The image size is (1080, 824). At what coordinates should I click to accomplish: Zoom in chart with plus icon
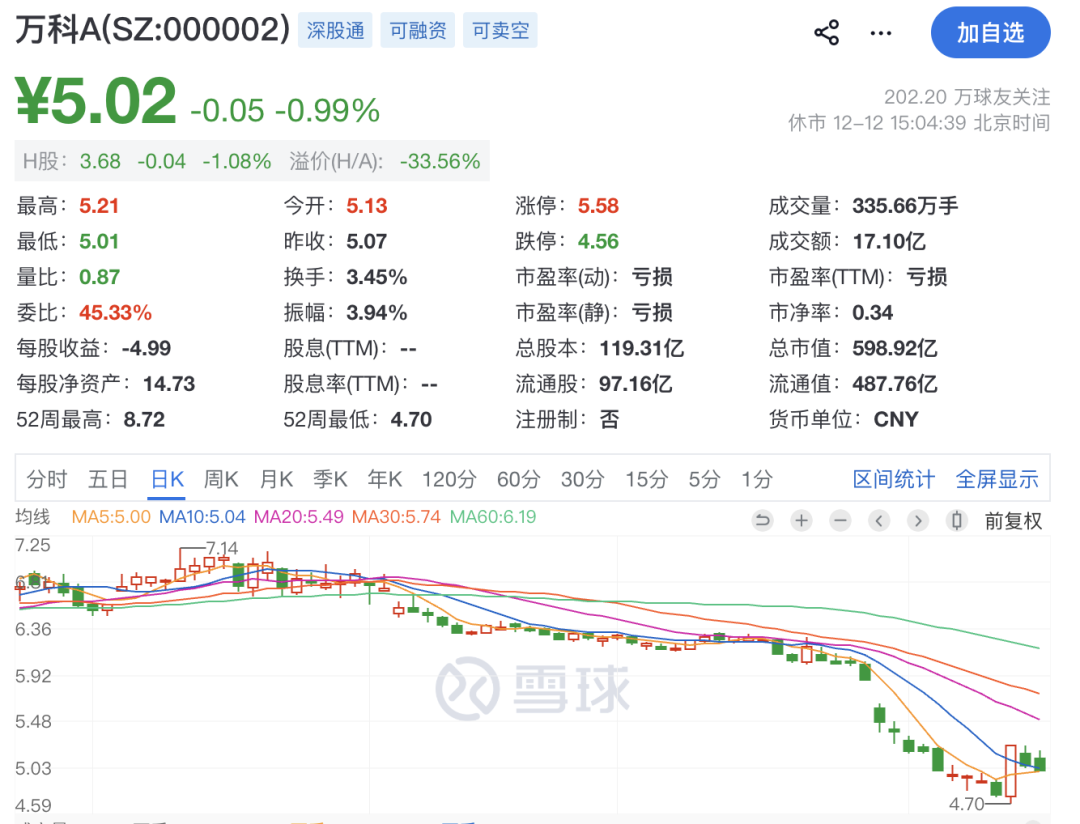[801, 520]
